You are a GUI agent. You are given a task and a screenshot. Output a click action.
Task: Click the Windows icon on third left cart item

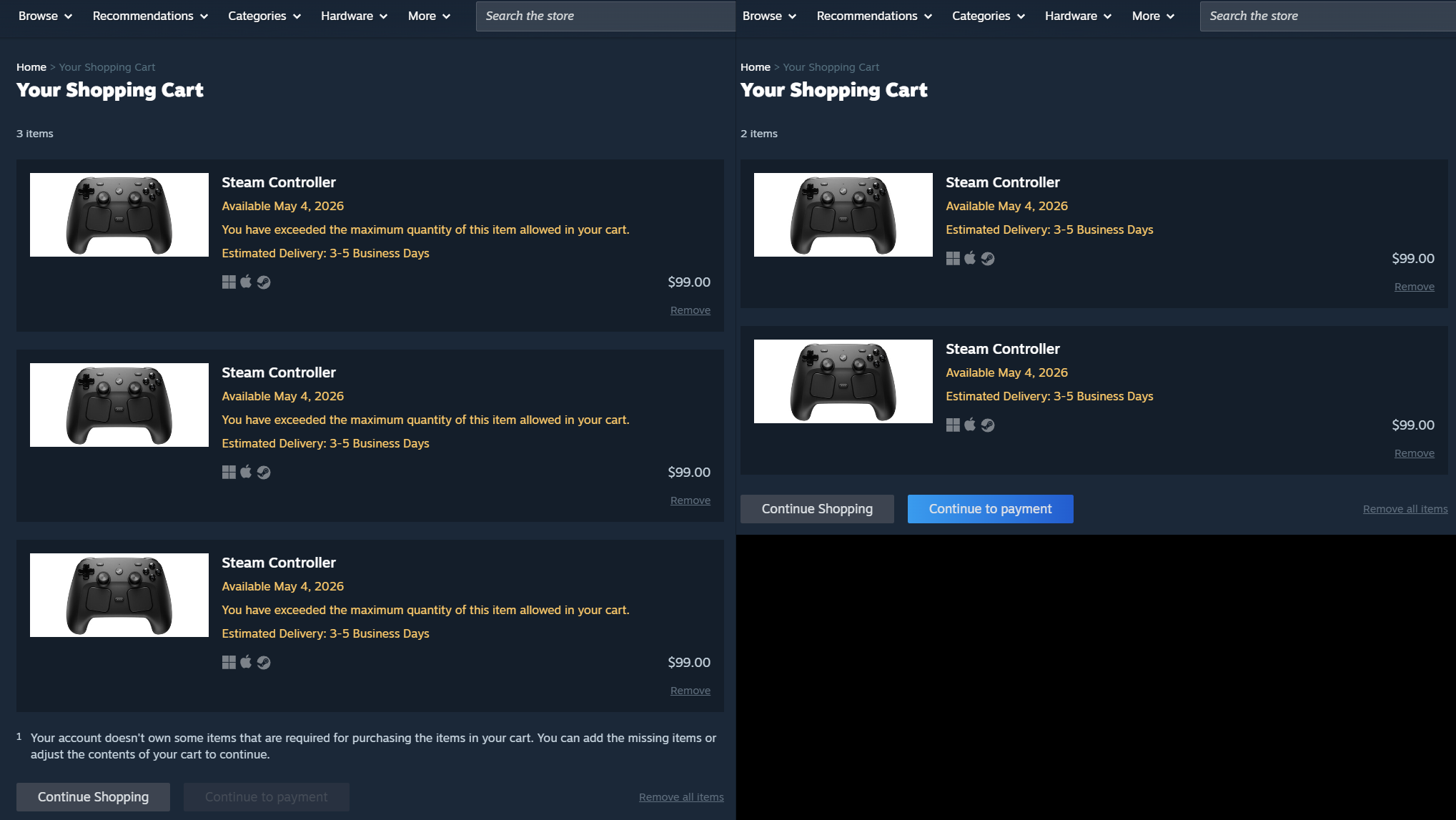tap(229, 663)
